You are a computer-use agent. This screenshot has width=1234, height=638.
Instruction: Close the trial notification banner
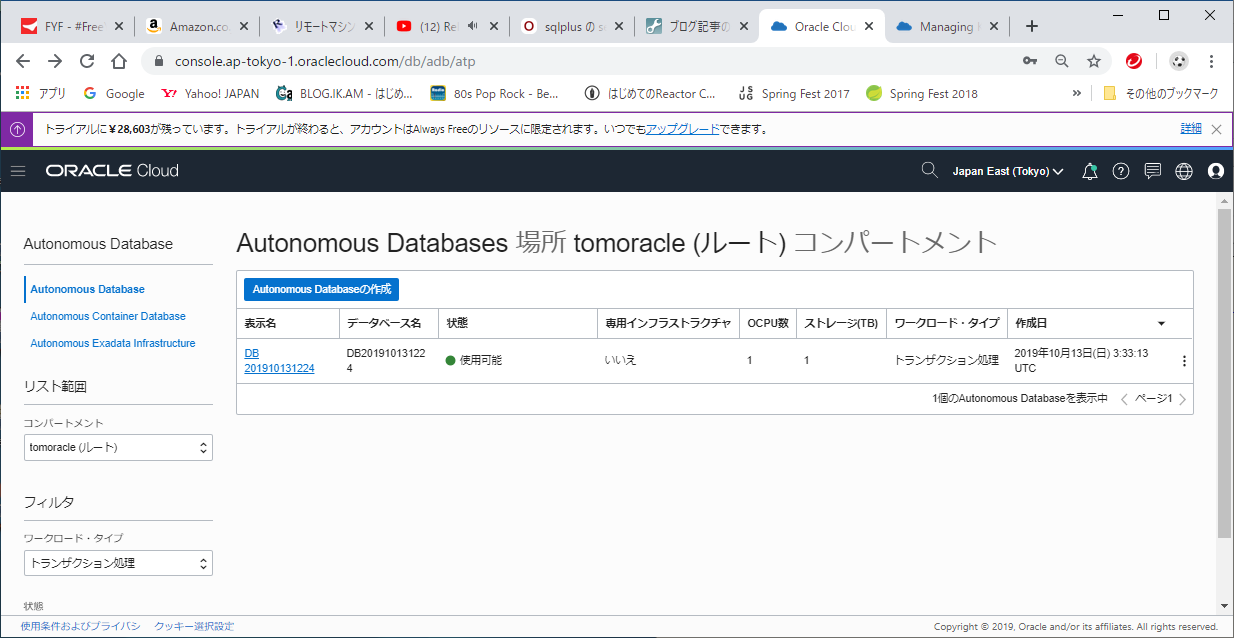pyautogui.click(x=1216, y=129)
